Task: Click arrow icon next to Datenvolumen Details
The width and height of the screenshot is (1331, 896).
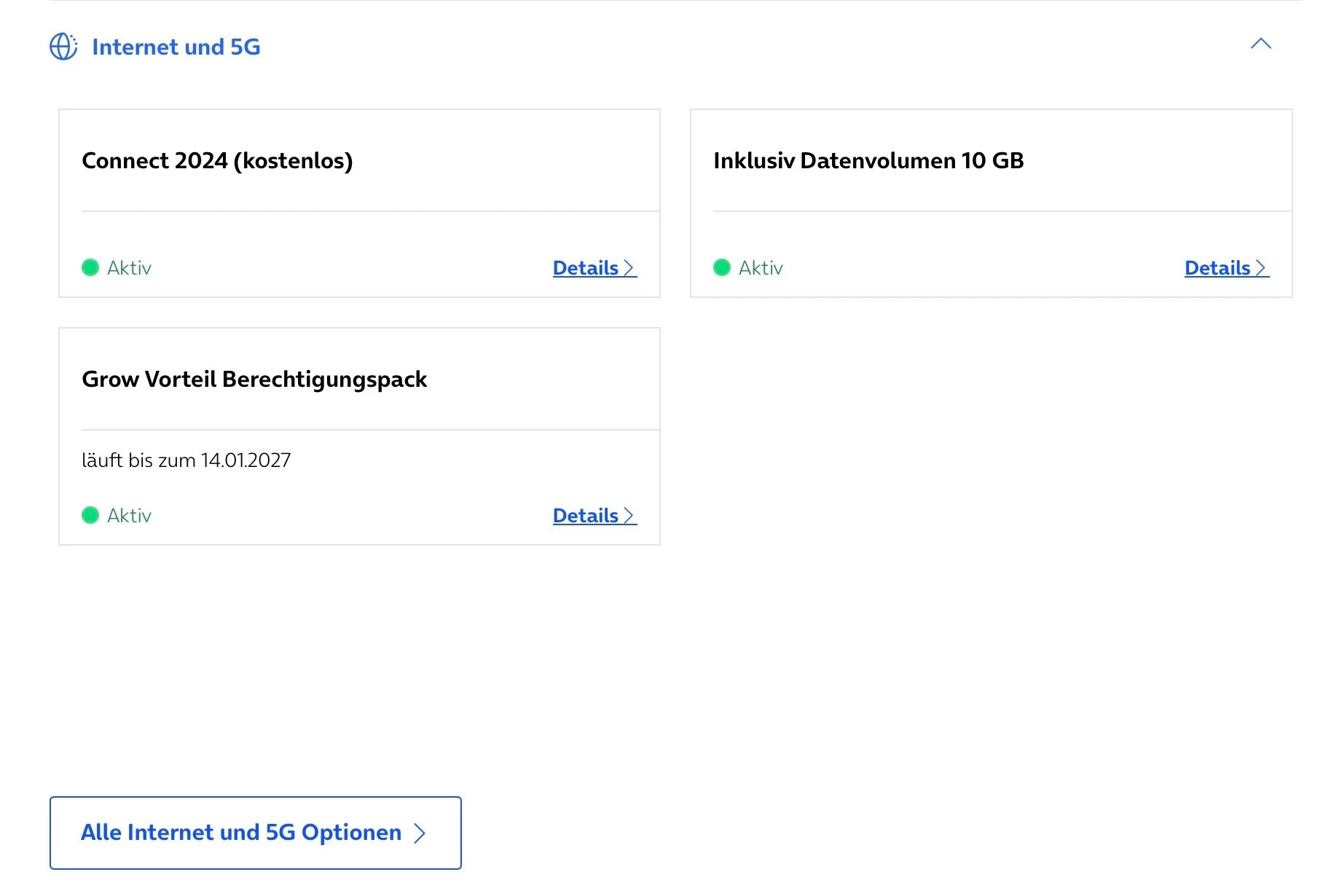Action: [x=1261, y=268]
